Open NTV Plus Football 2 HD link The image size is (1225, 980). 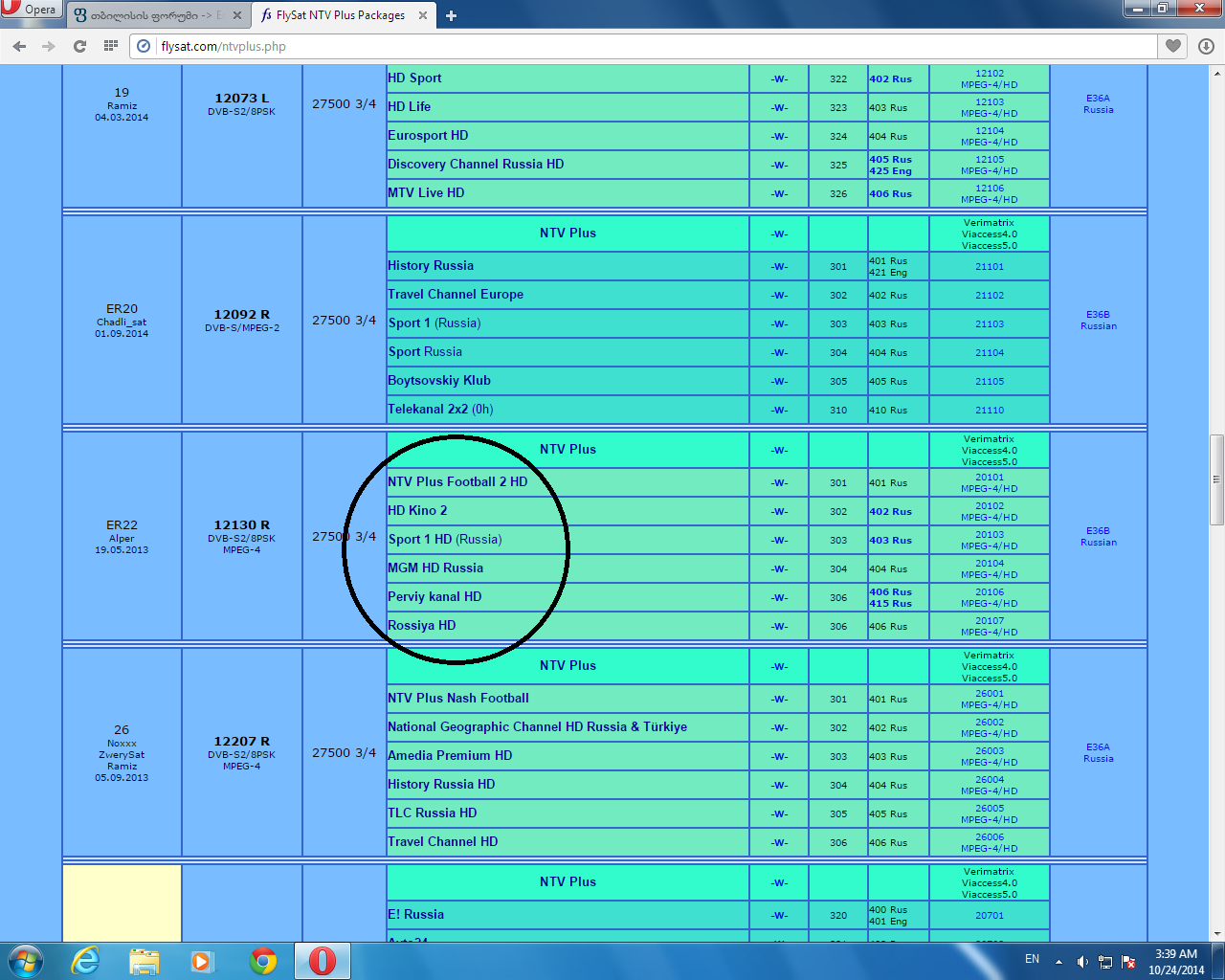(x=457, y=482)
